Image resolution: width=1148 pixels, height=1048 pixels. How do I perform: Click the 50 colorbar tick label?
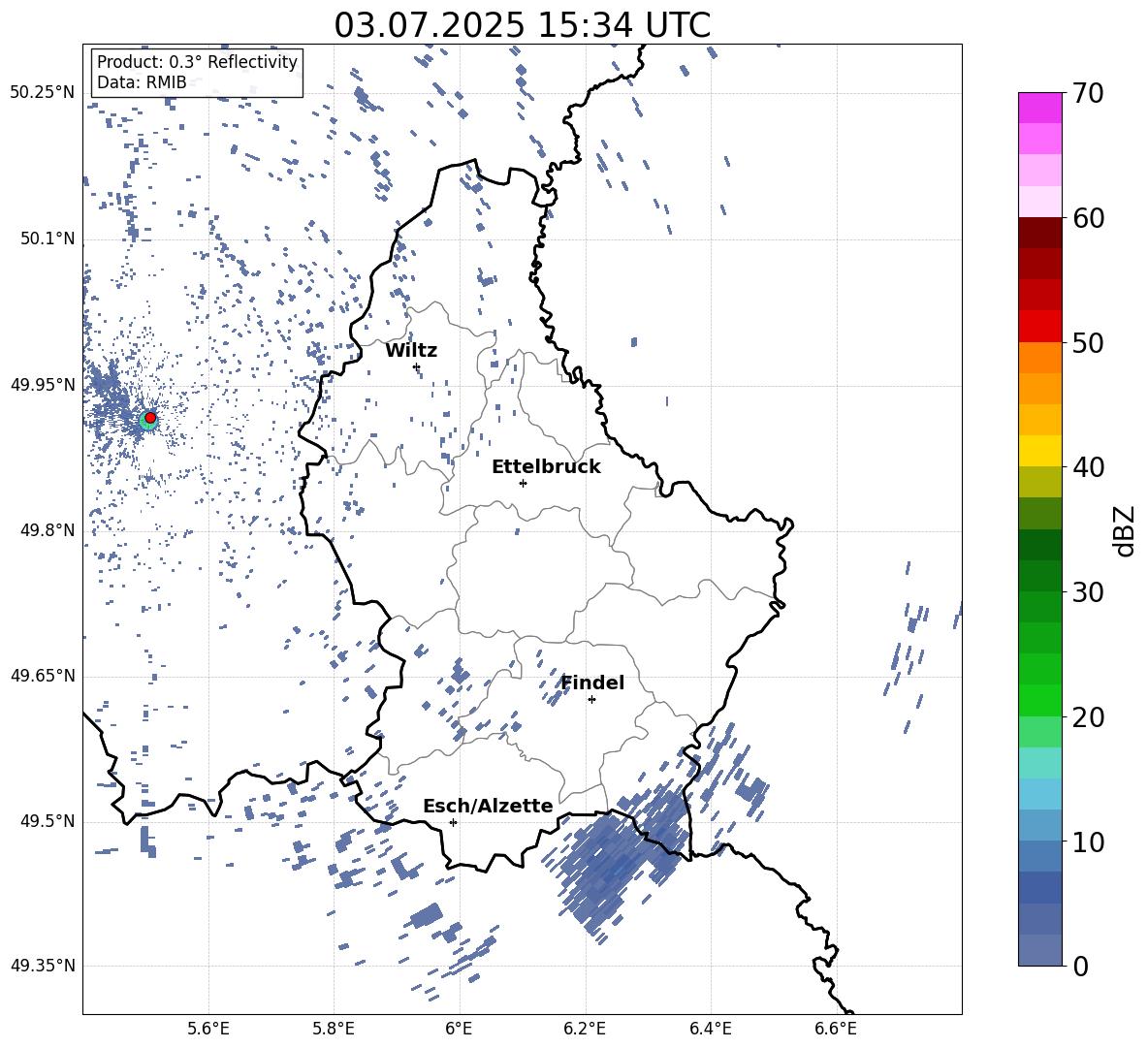[x=1087, y=342]
